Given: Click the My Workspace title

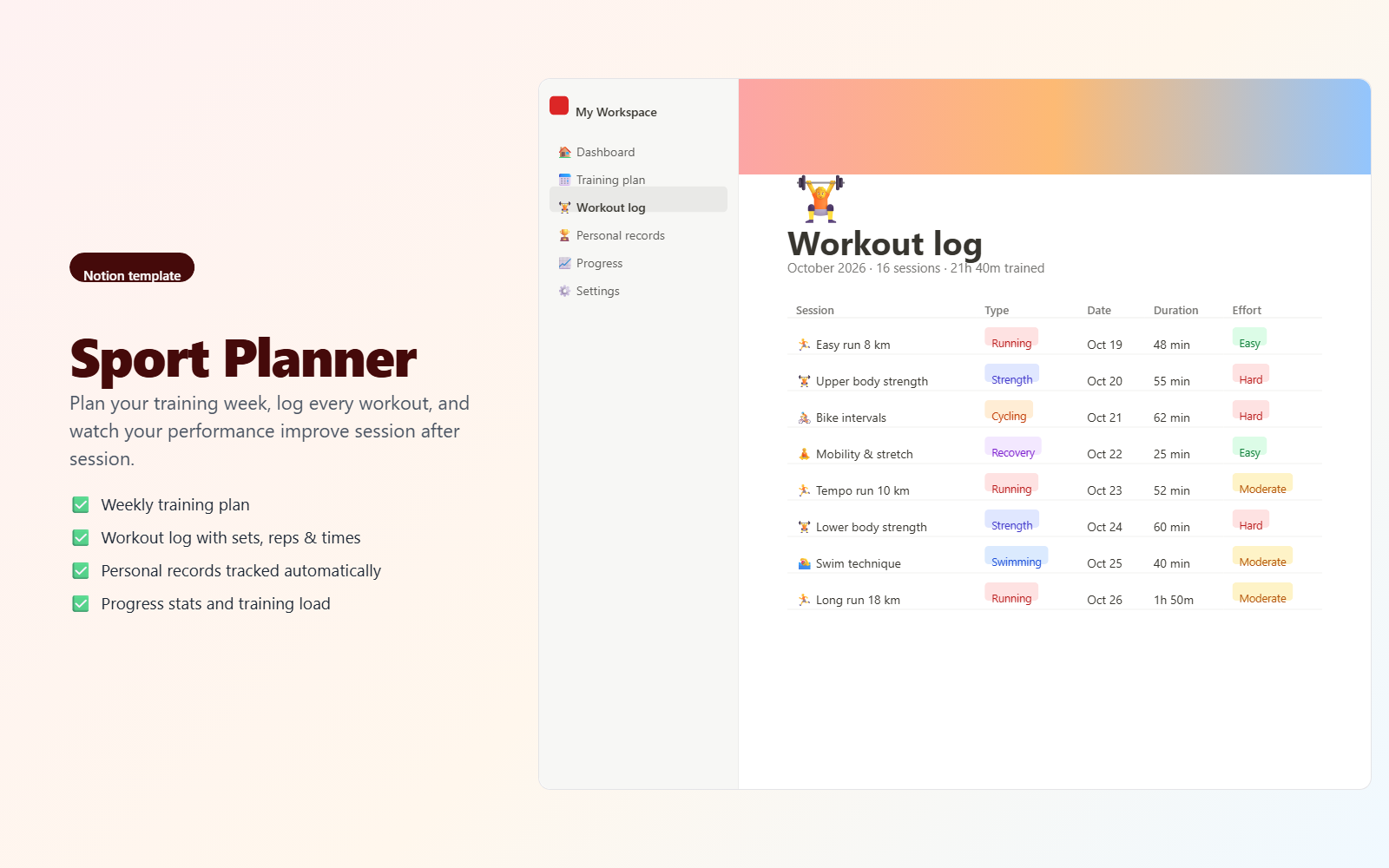Looking at the screenshot, I should coord(616,112).
